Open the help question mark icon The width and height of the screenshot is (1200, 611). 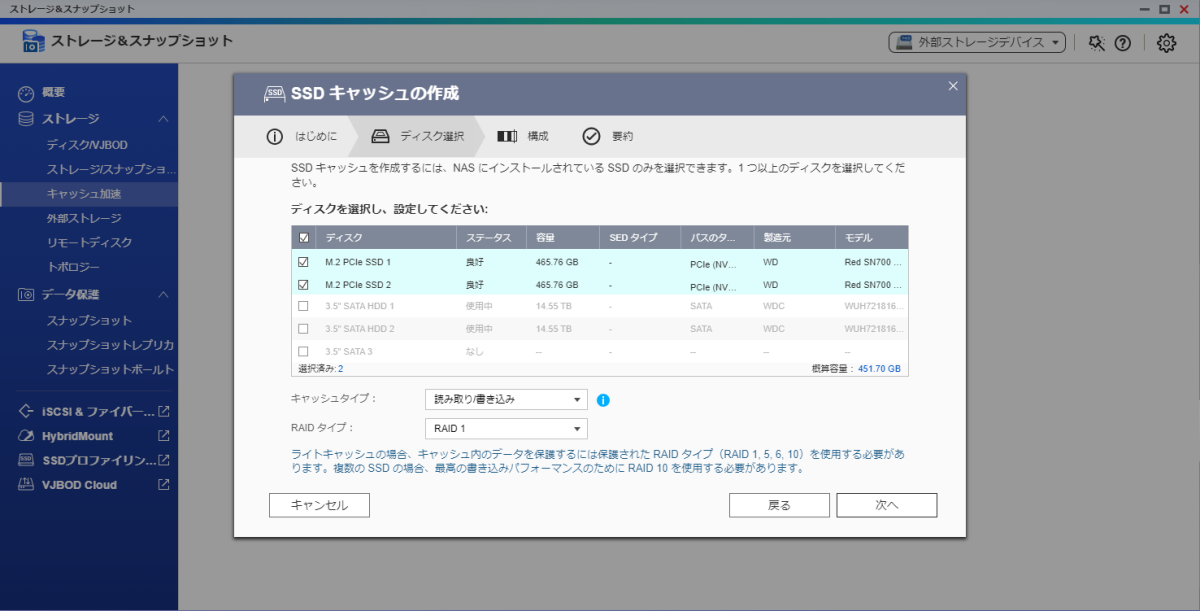tap(1123, 43)
